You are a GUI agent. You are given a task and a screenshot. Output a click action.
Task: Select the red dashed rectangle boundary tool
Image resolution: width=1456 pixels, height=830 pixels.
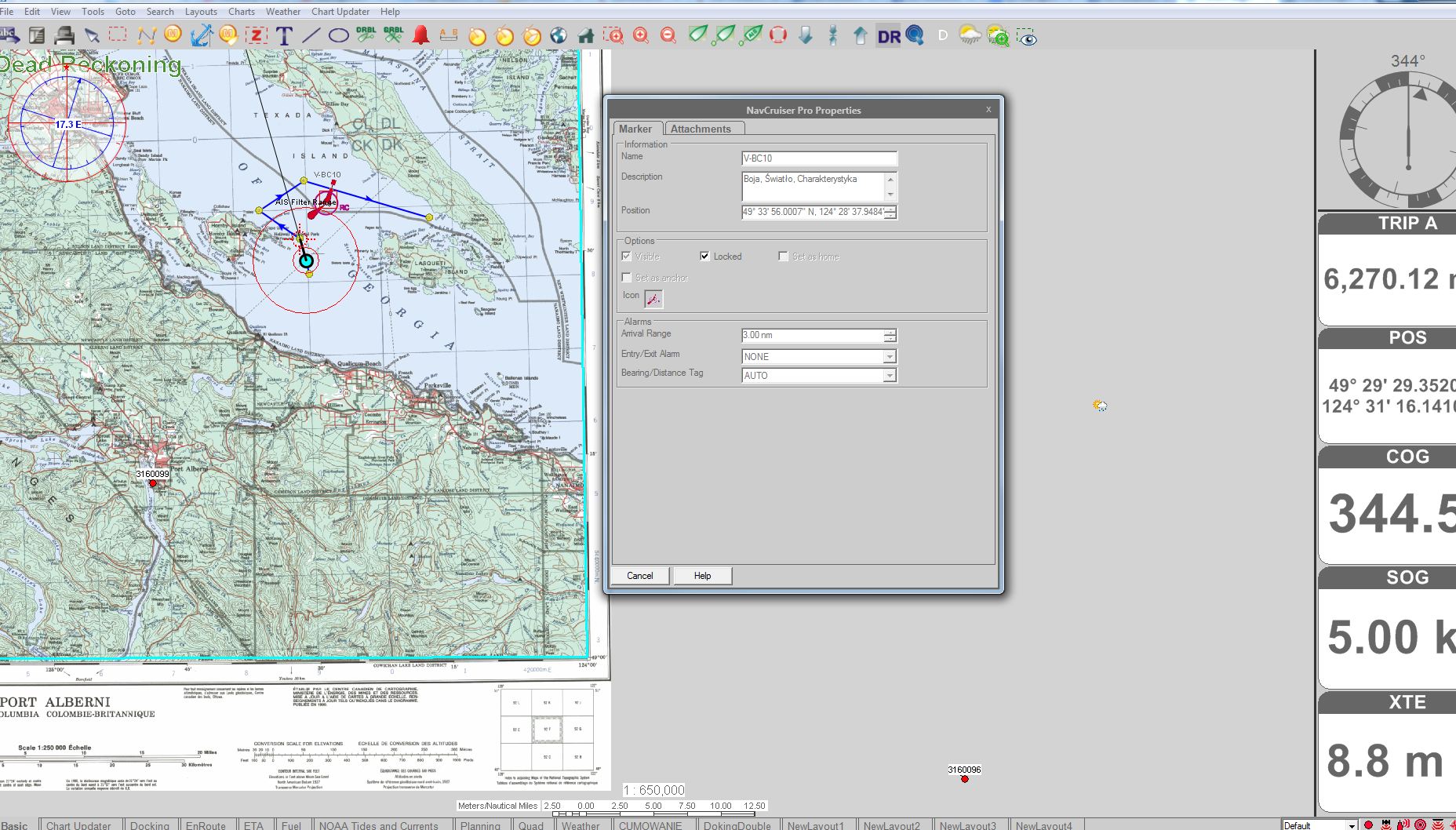[x=118, y=35]
